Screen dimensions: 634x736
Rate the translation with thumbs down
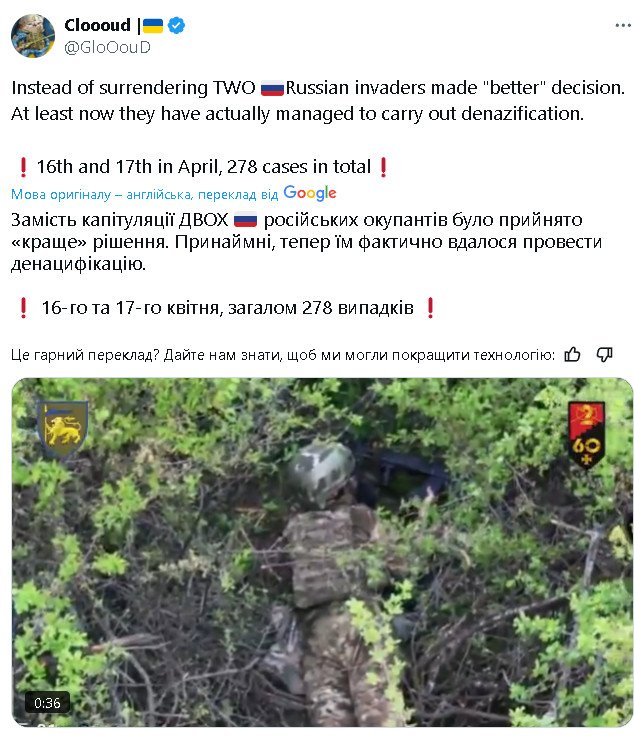604,354
